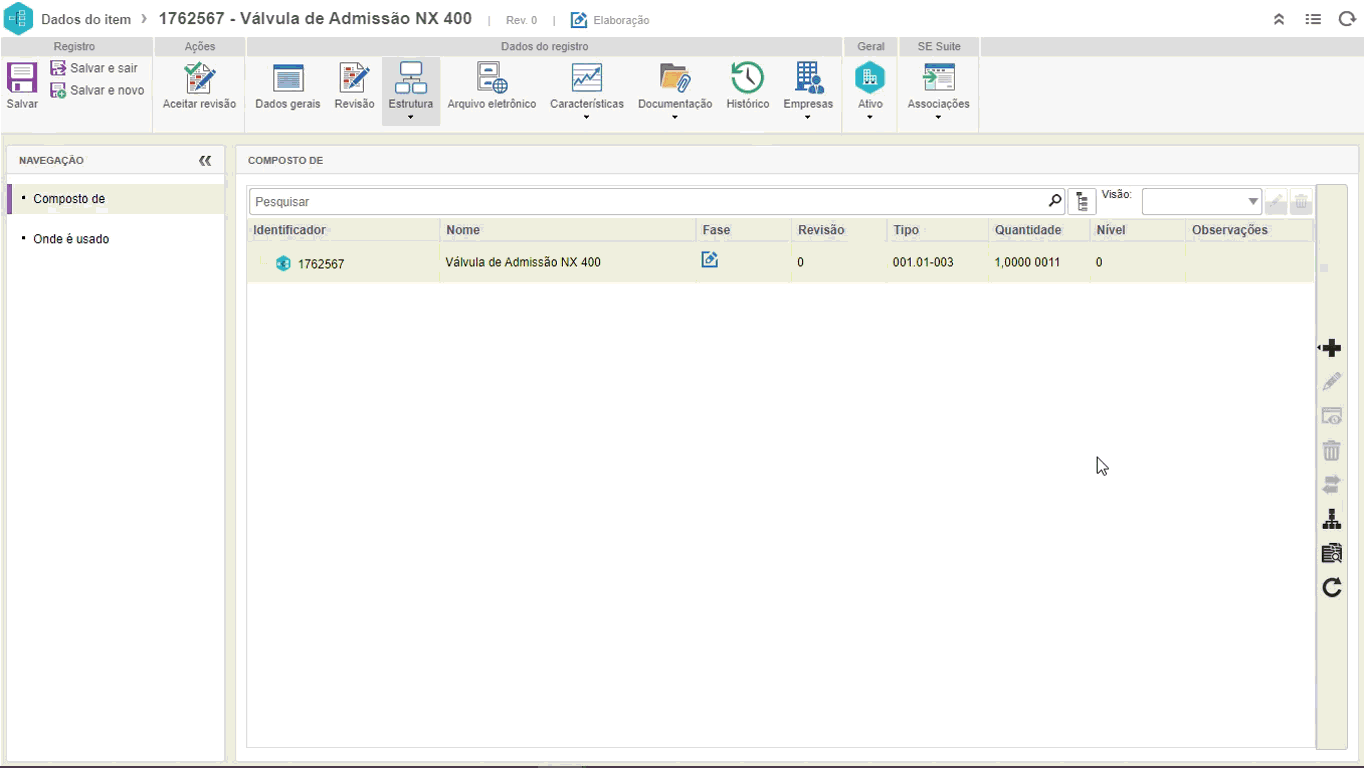Focus the Pesquisar search field
The image size is (1364, 768).
(648, 201)
